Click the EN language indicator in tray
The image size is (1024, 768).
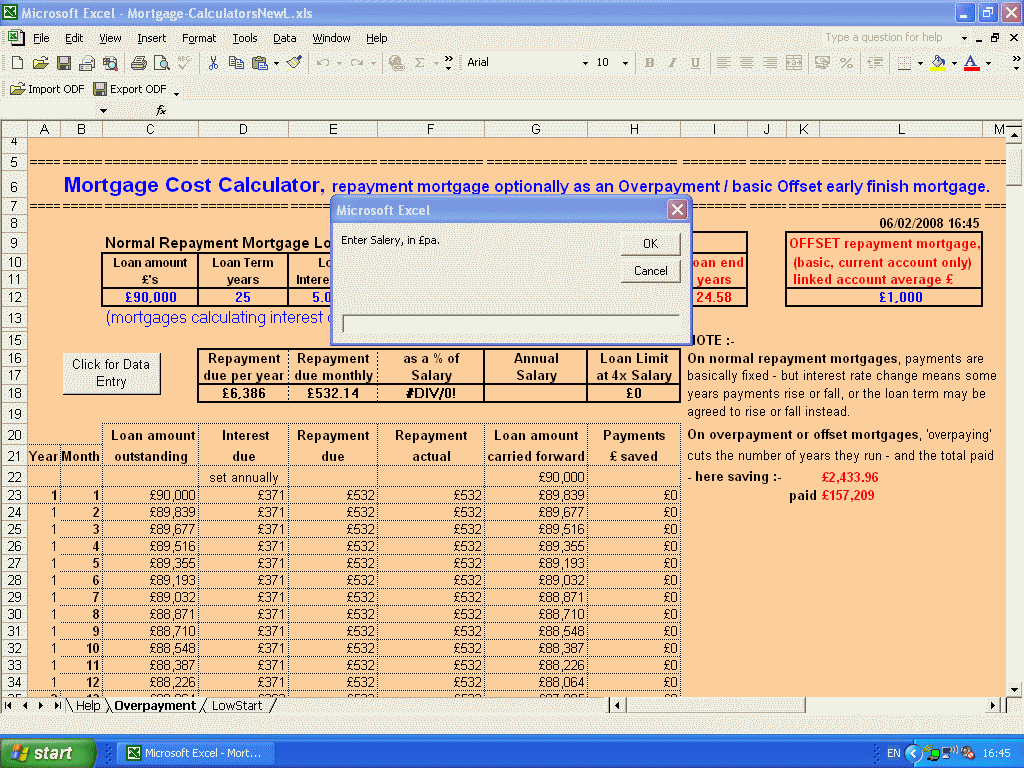[893, 753]
